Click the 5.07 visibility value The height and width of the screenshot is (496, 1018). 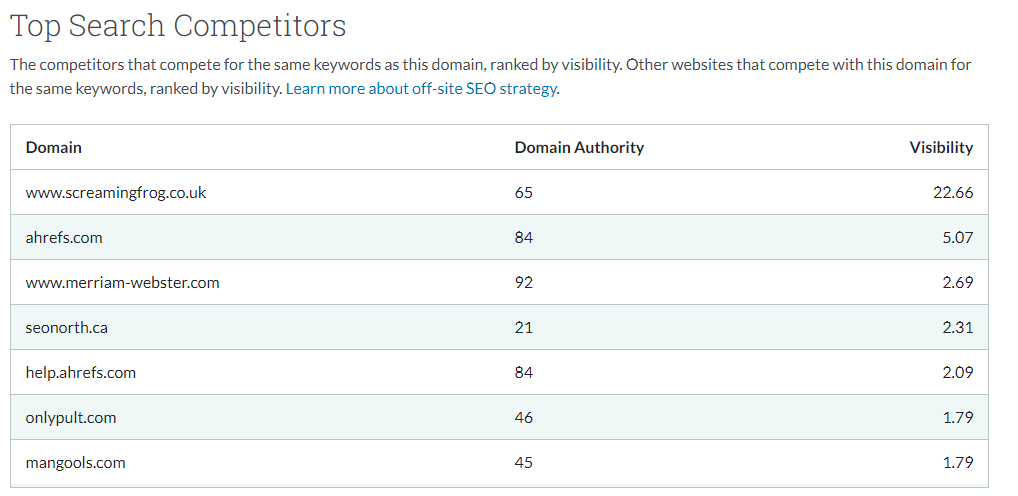pos(956,238)
